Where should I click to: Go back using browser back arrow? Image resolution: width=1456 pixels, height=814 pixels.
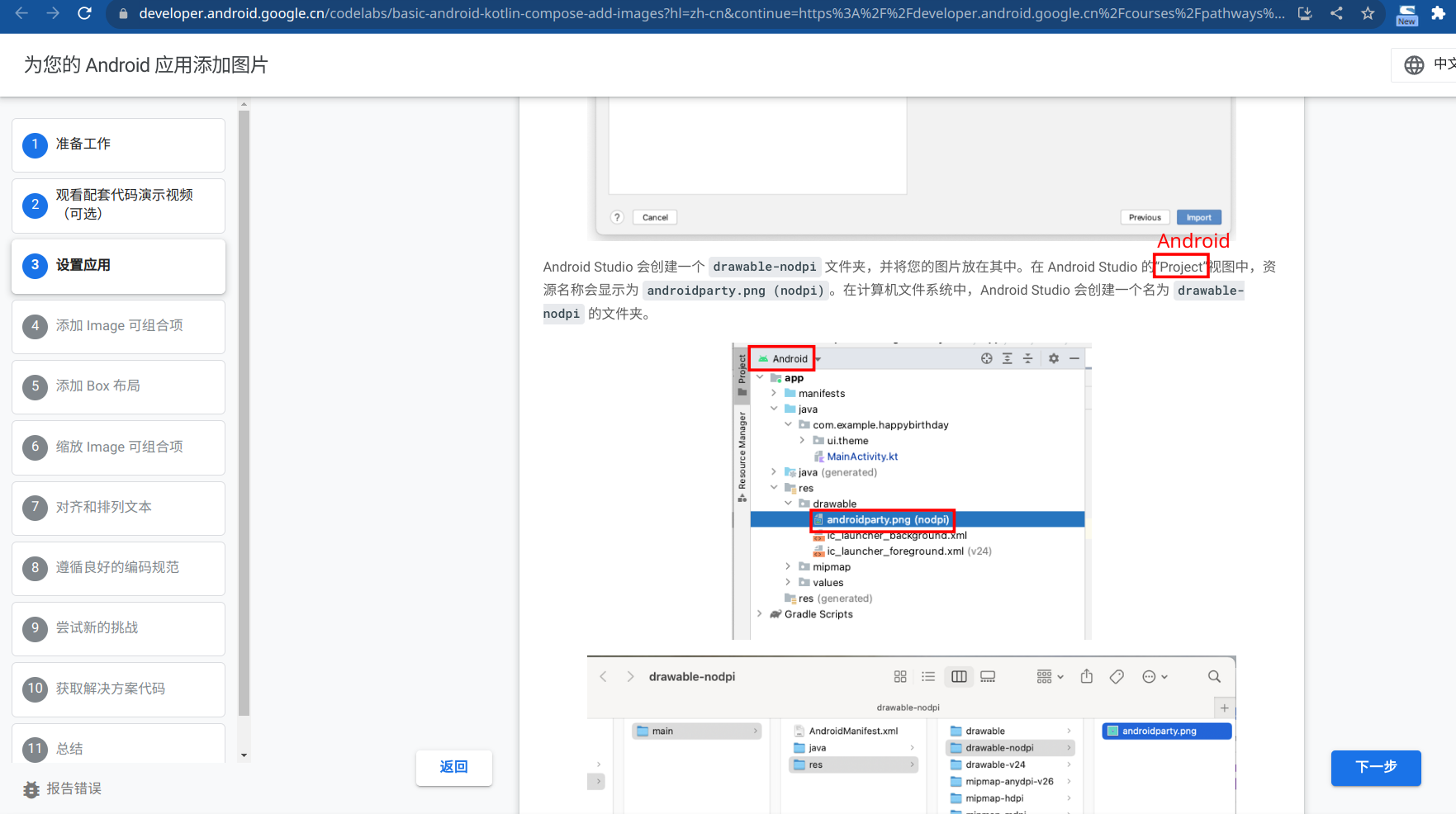click(x=22, y=13)
